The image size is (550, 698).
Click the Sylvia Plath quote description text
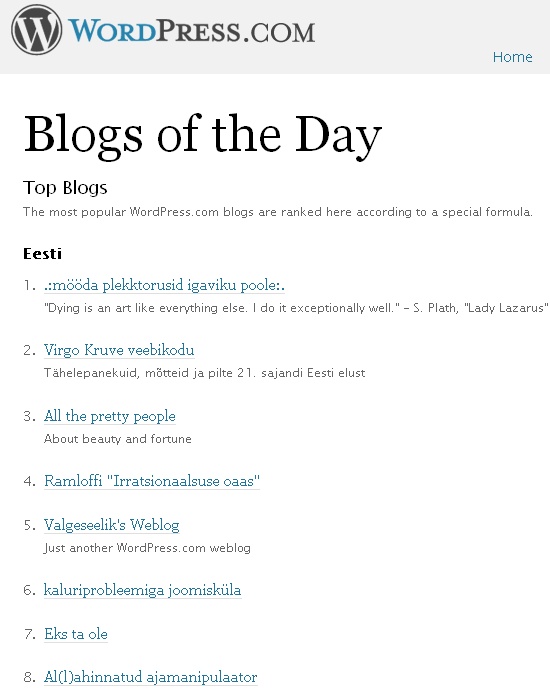(296, 308)
